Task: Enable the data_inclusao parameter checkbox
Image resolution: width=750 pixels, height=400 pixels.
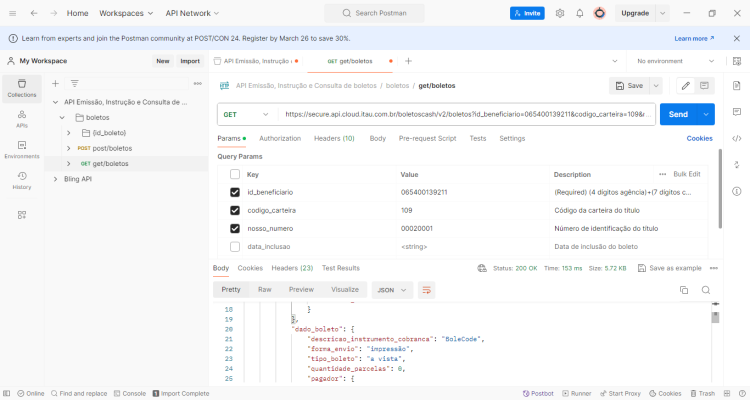Action: (x=235, y=247)
